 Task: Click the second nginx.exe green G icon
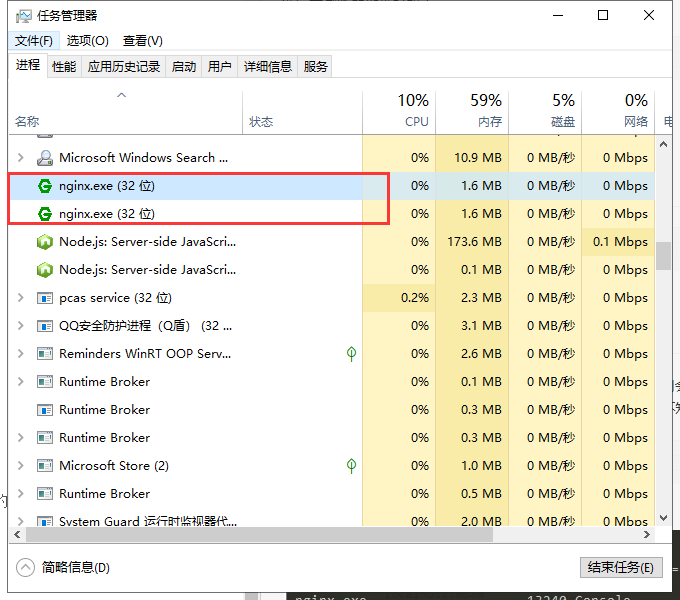[x=45, y=214]
